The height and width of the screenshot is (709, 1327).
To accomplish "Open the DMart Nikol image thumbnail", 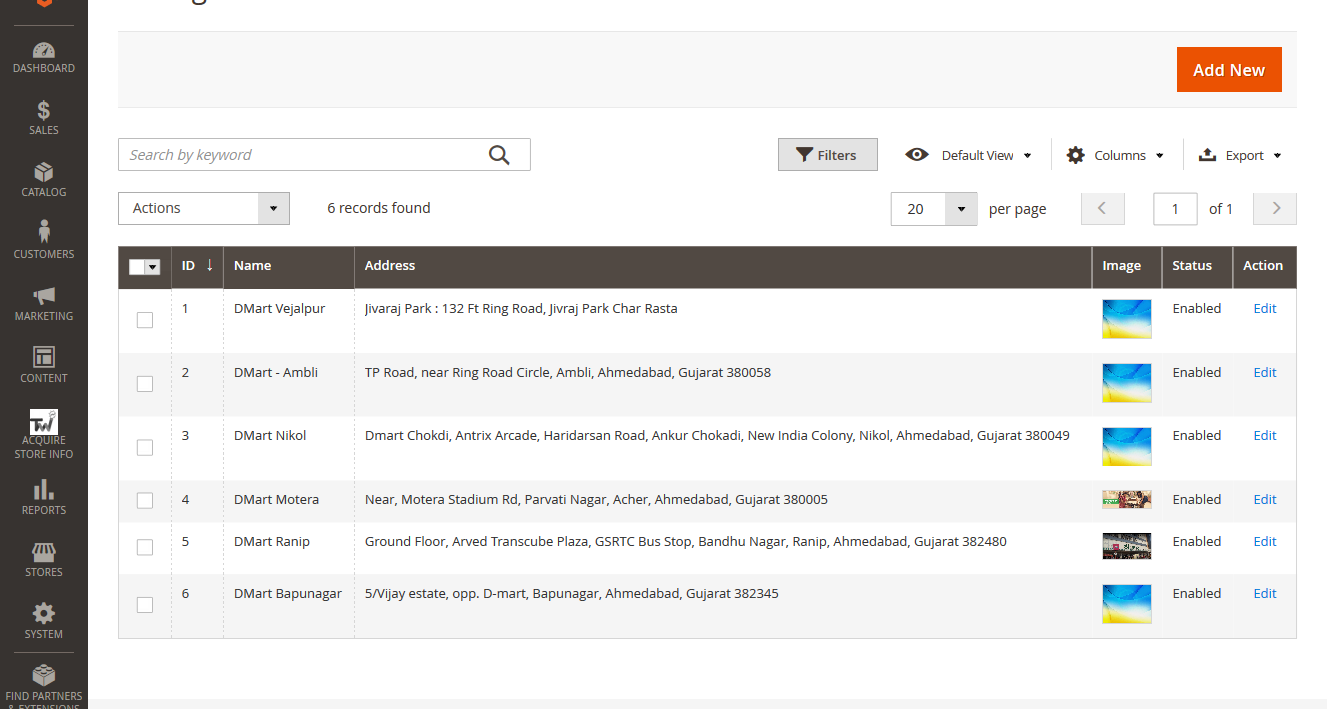I will click(x=1127, y=446).
